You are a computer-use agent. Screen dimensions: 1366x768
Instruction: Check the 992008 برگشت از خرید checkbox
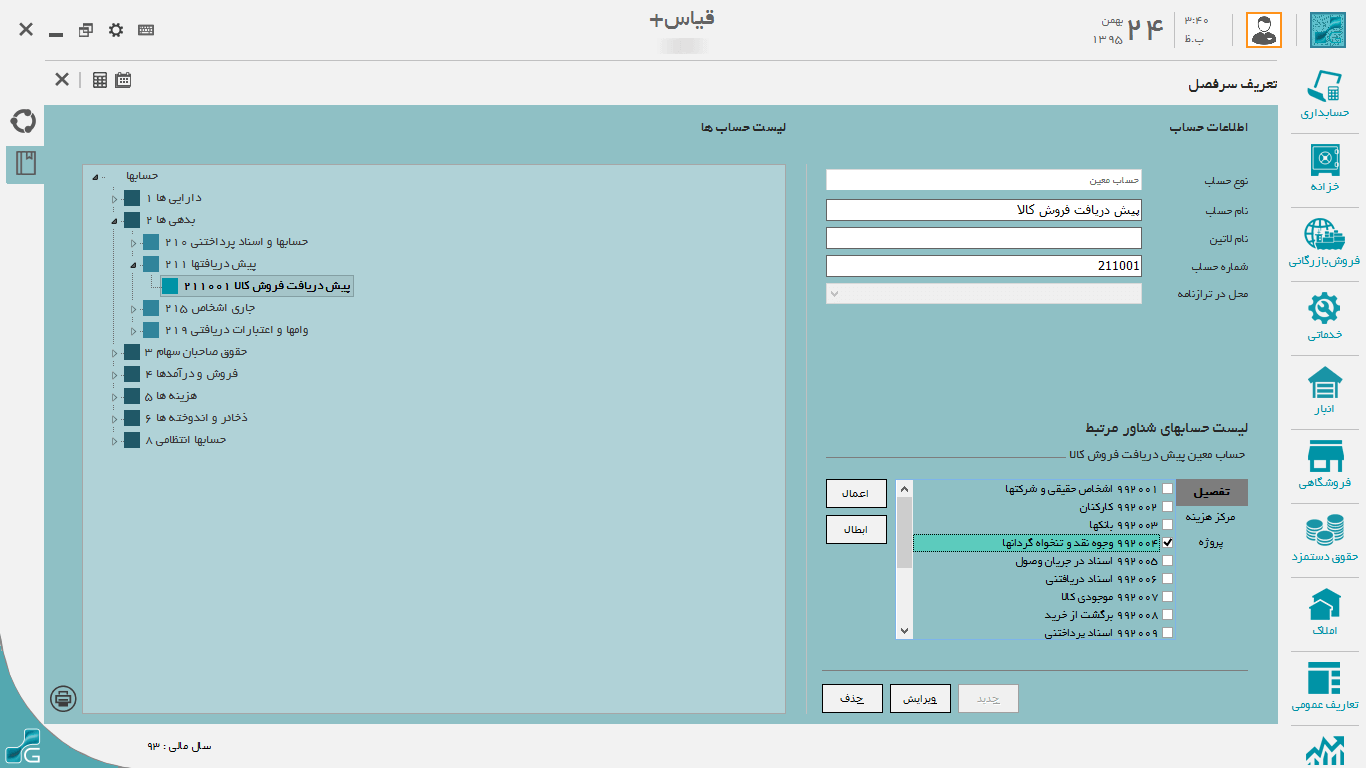(x=1167, y=615)
